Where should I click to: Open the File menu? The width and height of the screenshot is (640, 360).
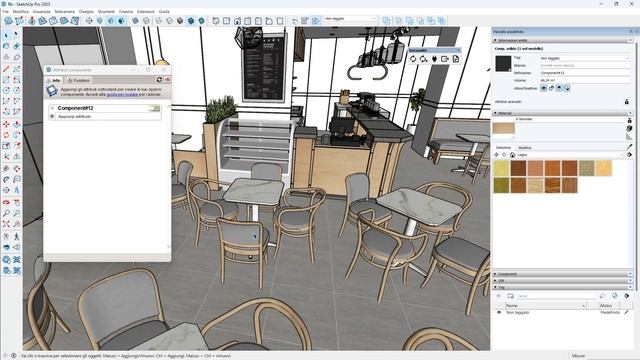click(x=5, y=11)
